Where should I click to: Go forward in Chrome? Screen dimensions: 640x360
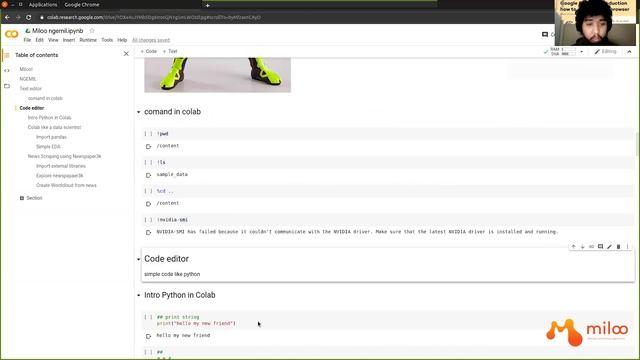(18, 17)
